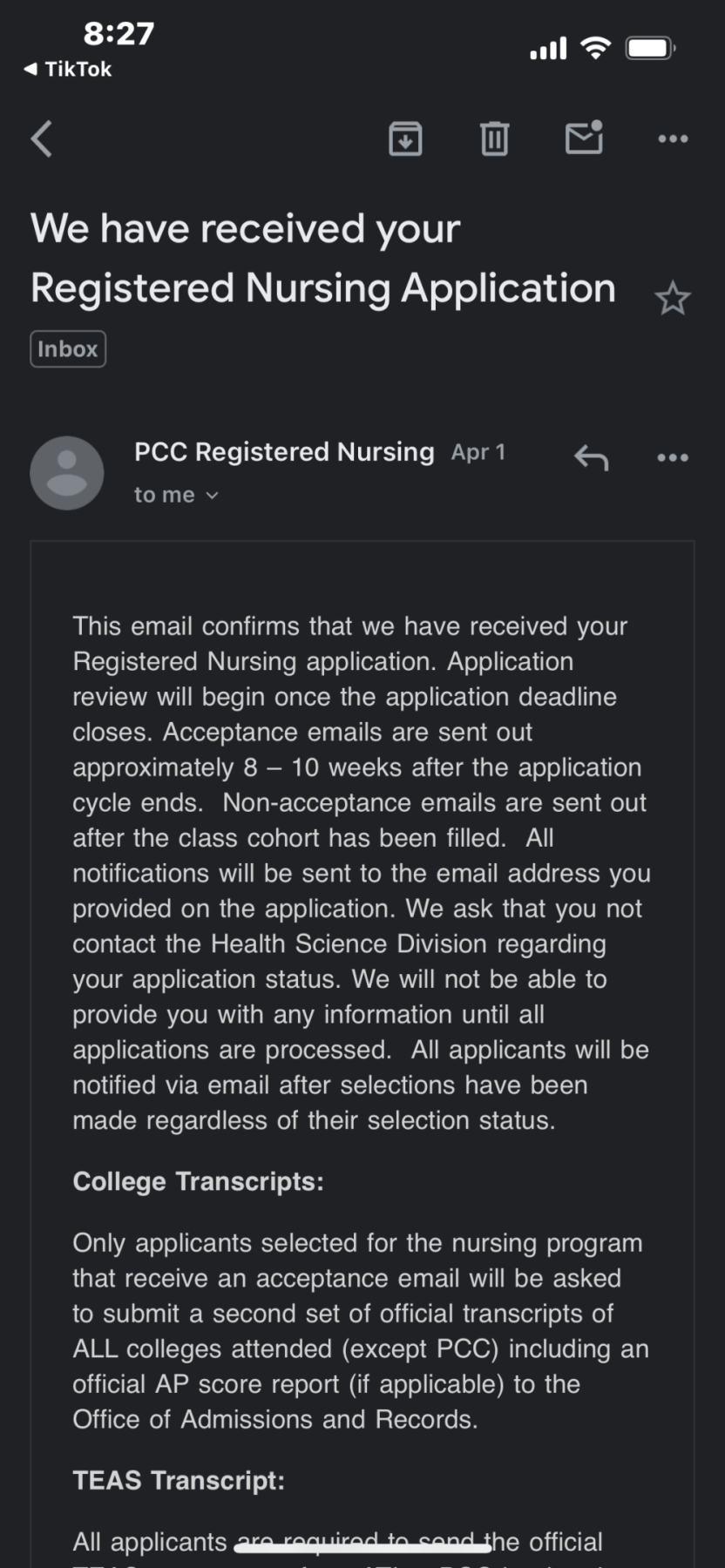Mark the email as unread
This screenshot has width=725, height=1568.
click(x=584, y=138)
